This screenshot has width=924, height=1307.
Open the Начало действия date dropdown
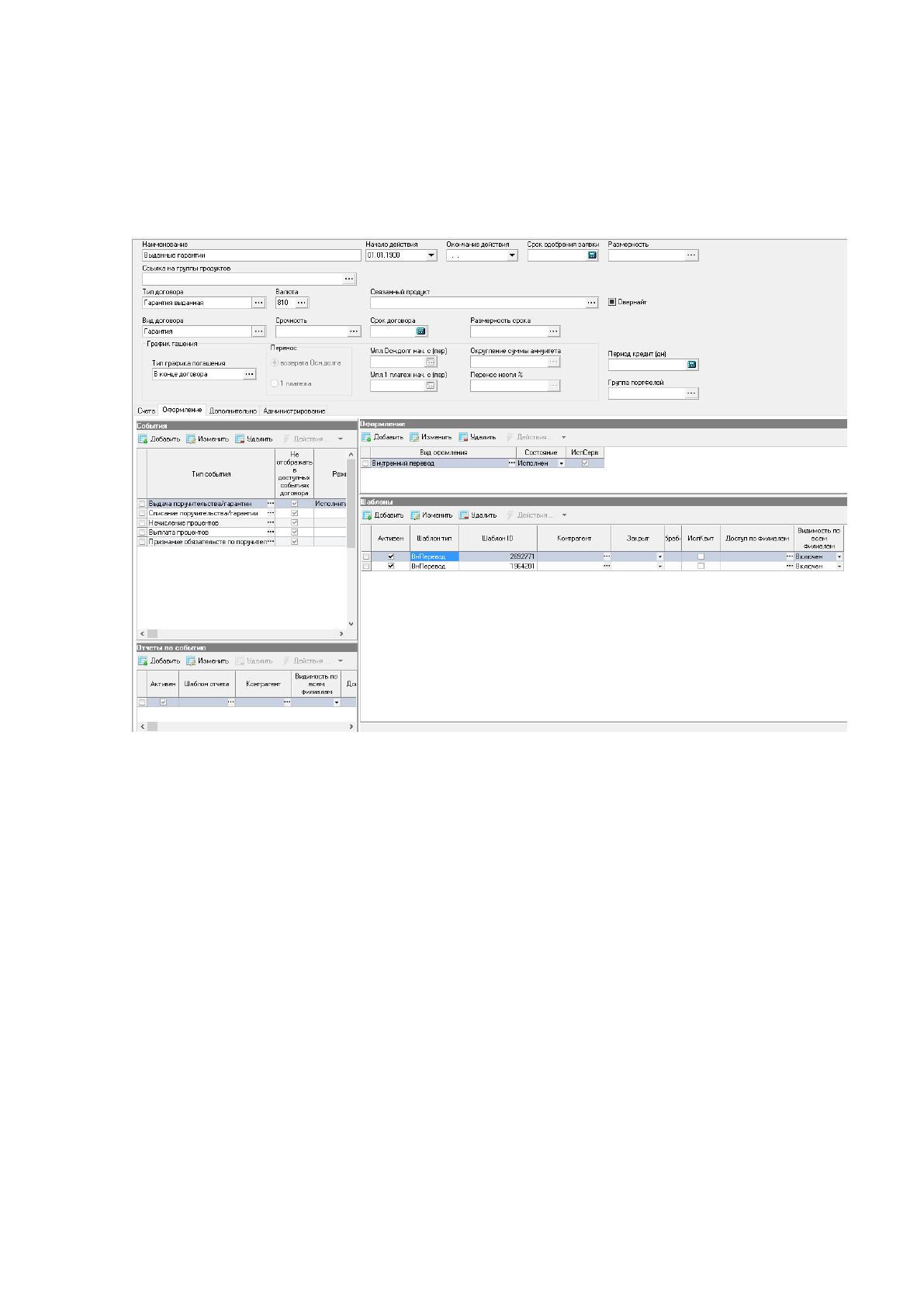[431, 255]
